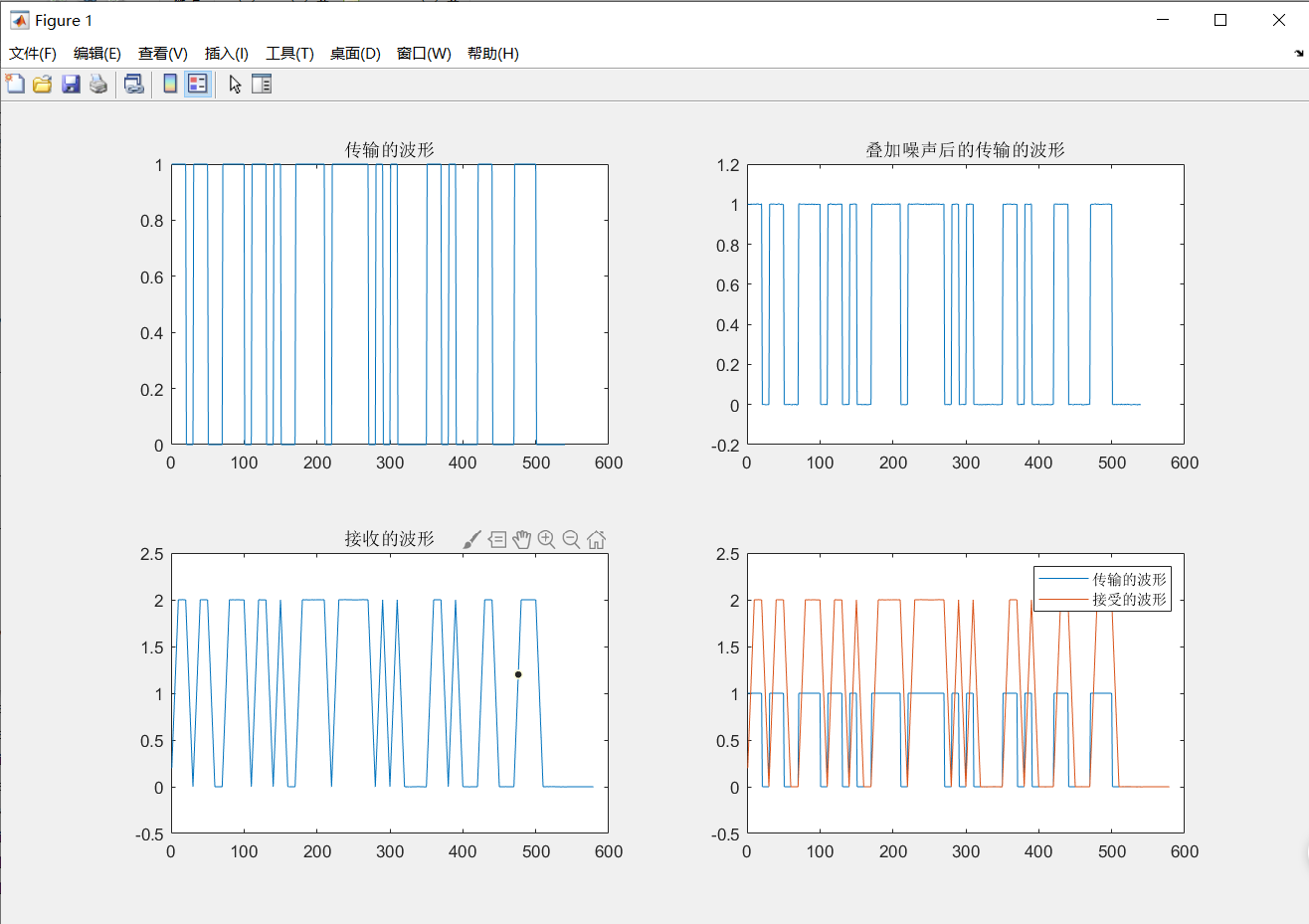The width and height of the screenshot is (1309, 924).
Task: Open the 桌面(D) menu
Action: [x=355, y=54]
